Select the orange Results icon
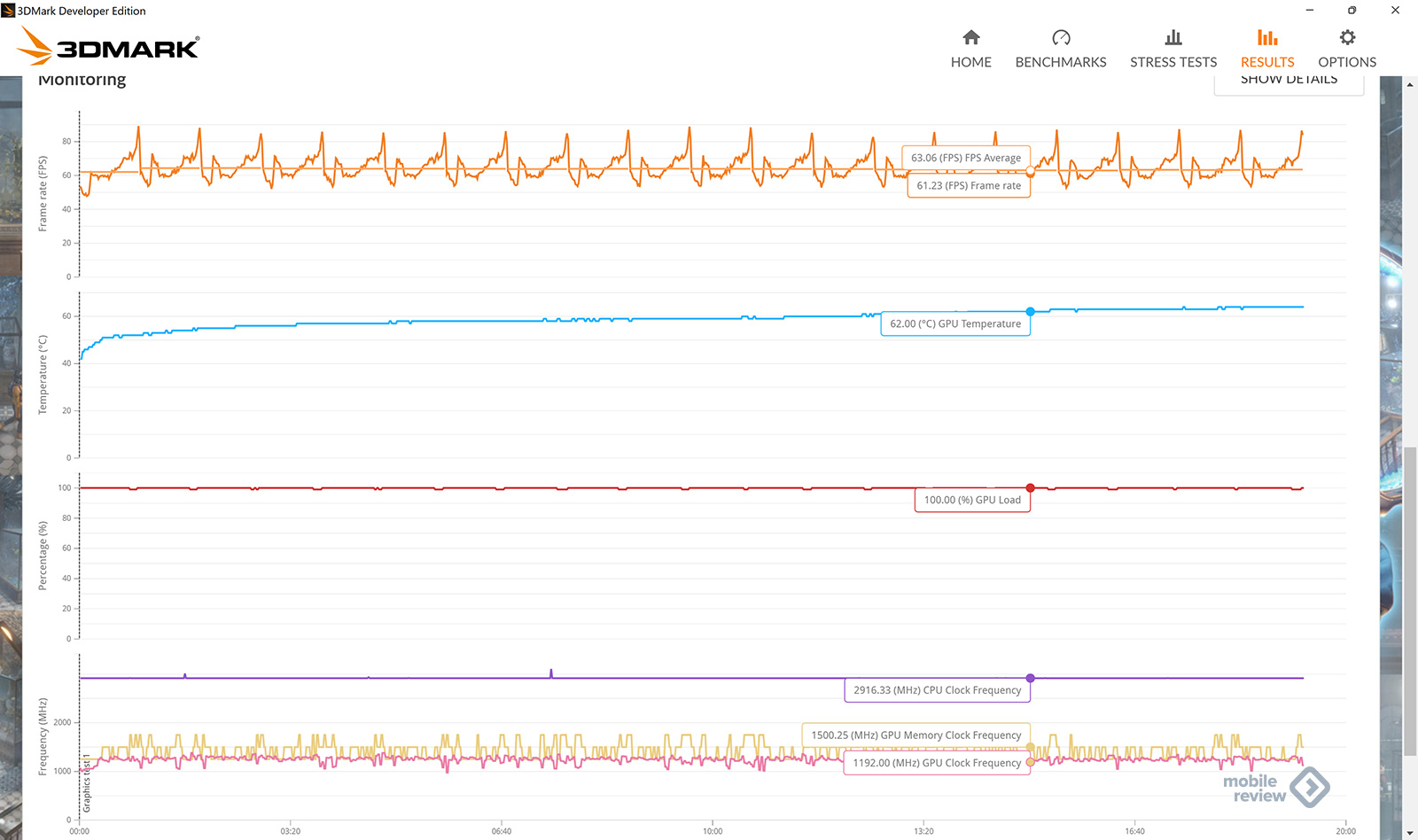Screen dimensions: 1418x840 tap(1266, 37)
